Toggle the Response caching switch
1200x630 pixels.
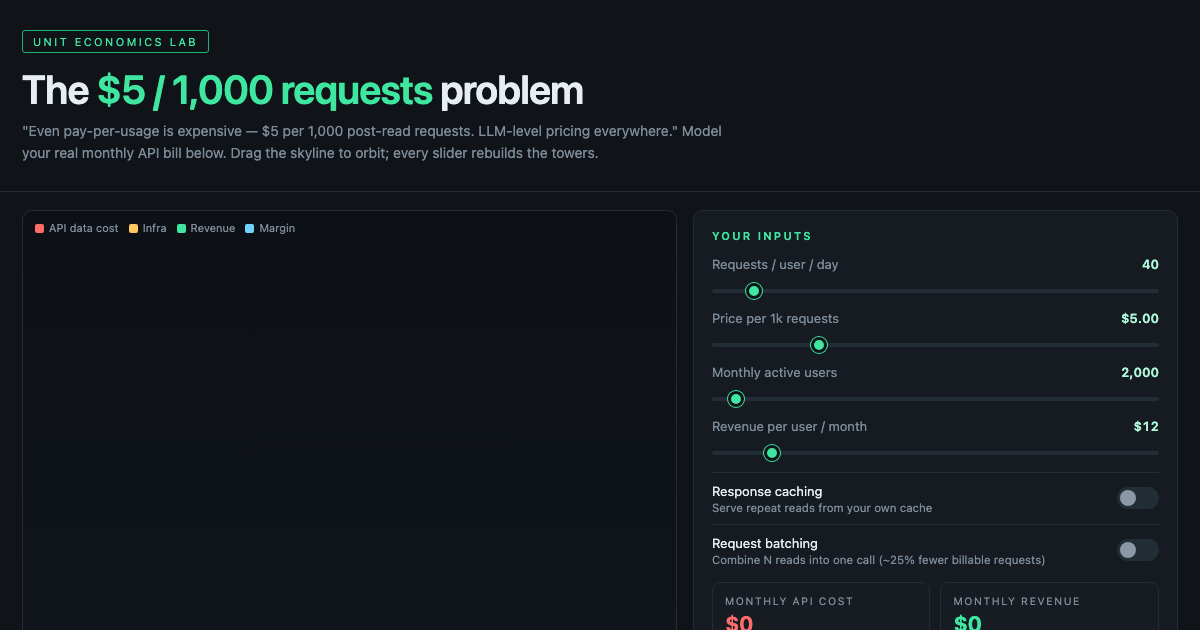pyautogui.click(x=1138, y=498)
